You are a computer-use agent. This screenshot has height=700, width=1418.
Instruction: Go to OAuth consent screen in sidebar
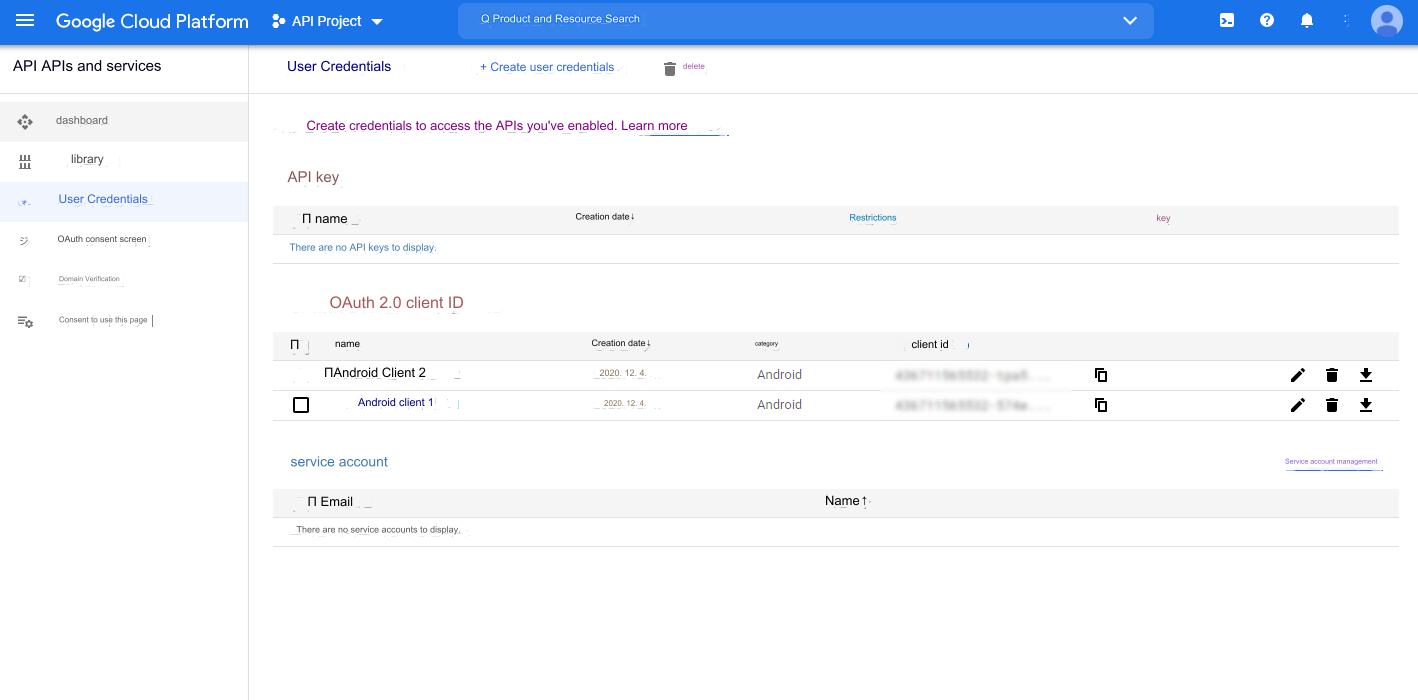(102, 240)
